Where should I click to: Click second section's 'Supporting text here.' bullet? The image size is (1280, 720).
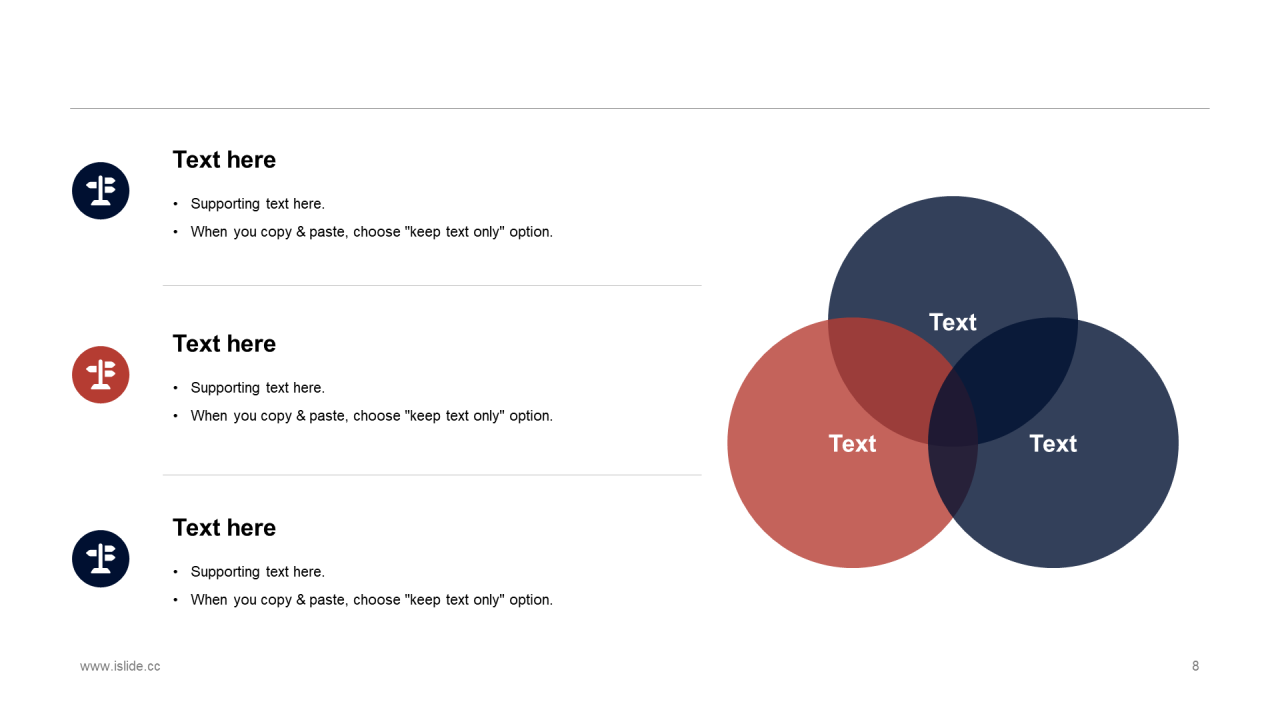coord(258,388)
